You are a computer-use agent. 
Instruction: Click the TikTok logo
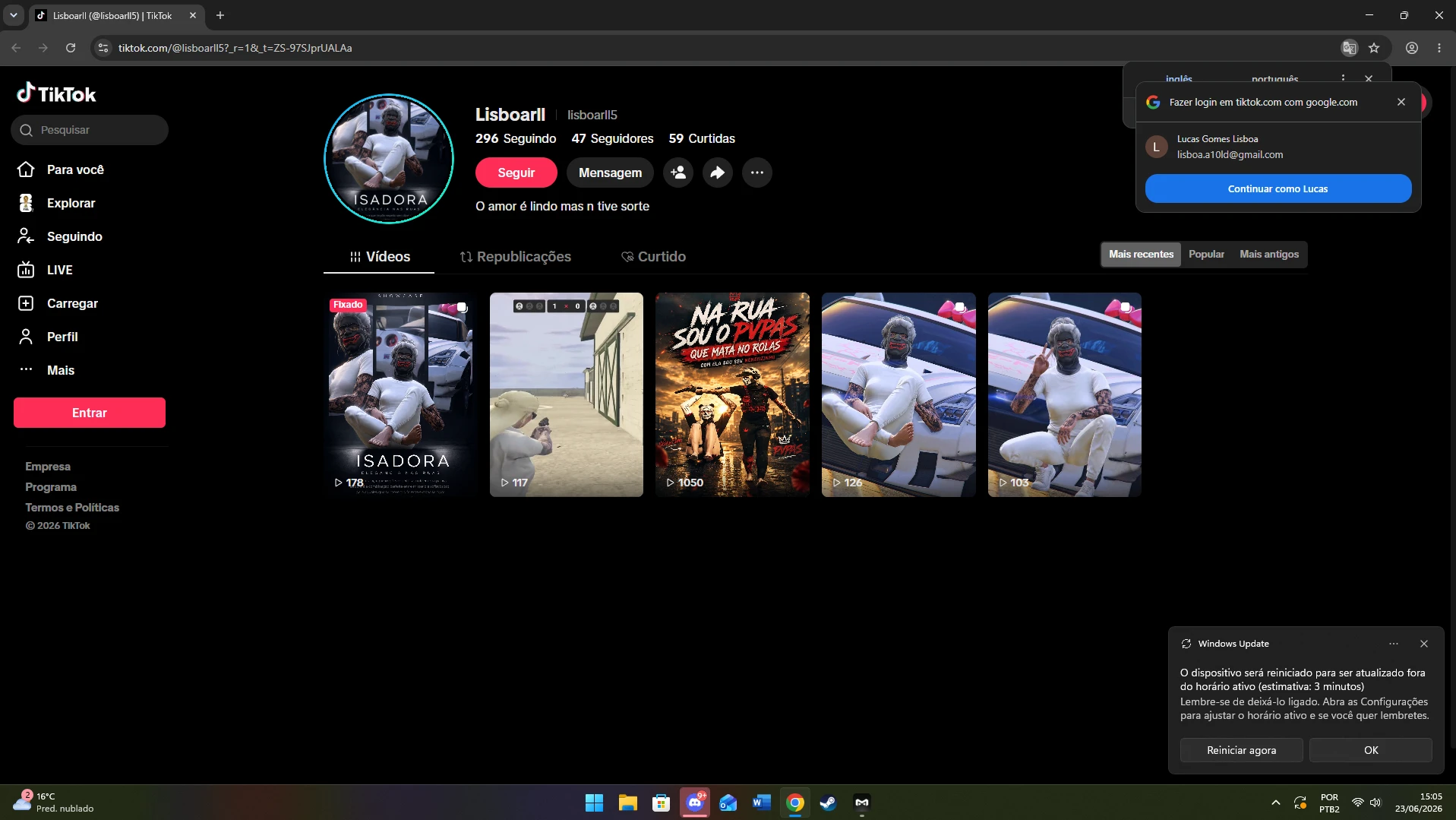tap(56, 93)
